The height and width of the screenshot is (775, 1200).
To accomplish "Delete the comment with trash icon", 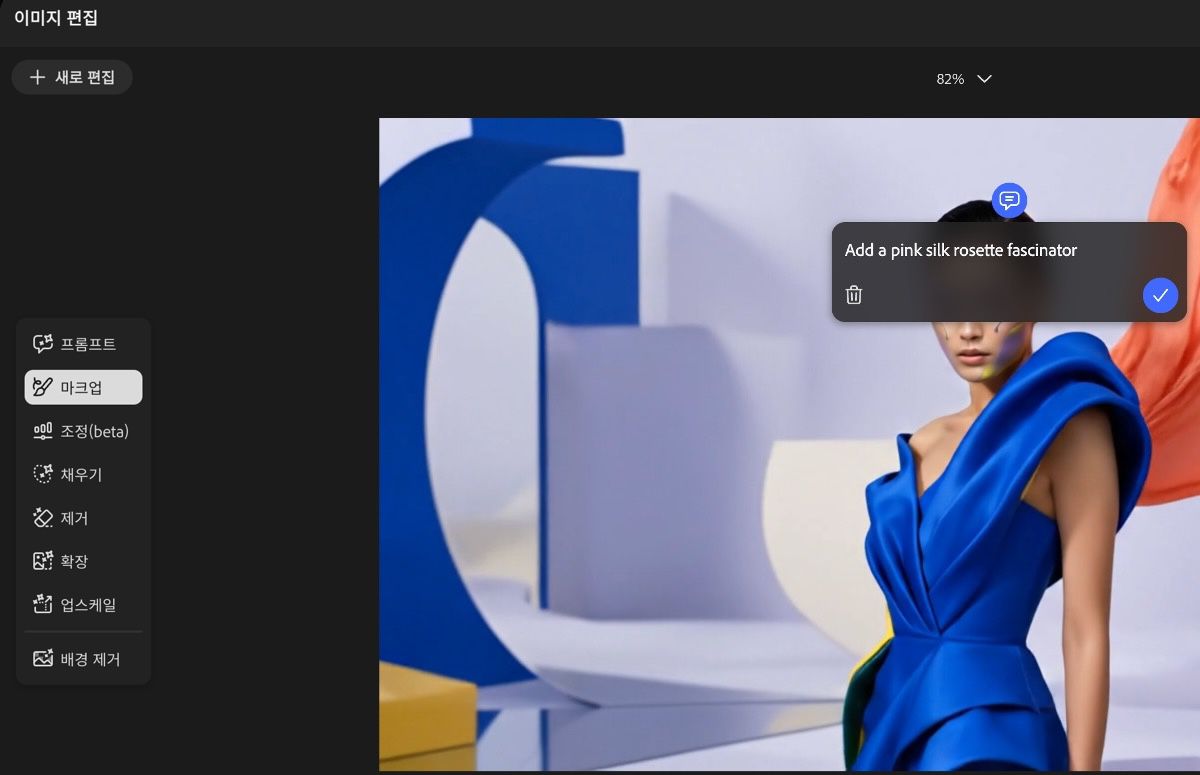I will pyautogui.click(x=854, y=295).
